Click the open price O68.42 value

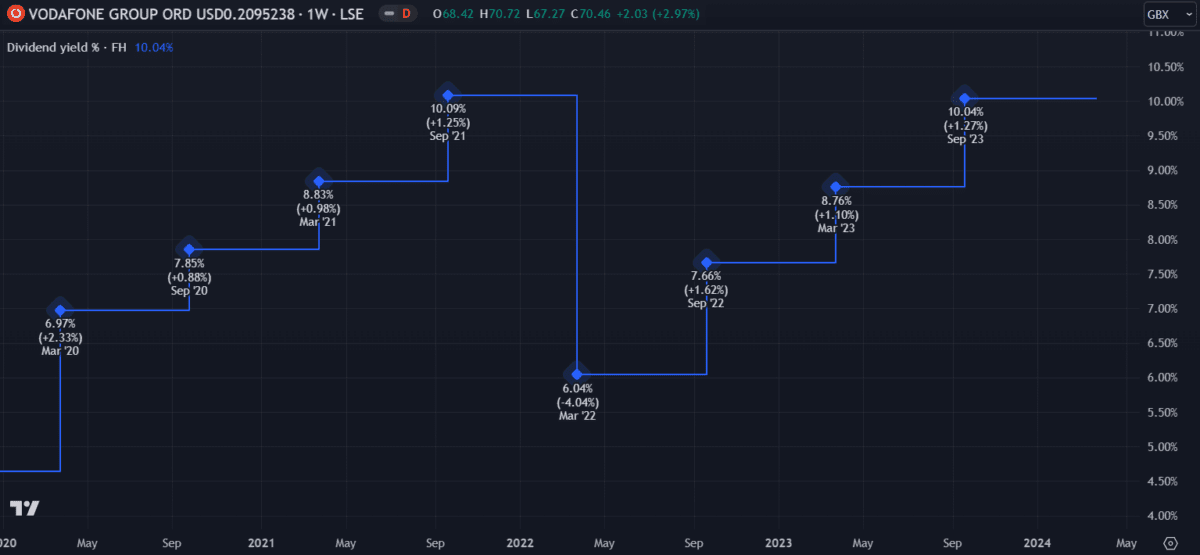pyautogui.click(x=452, y=14)
